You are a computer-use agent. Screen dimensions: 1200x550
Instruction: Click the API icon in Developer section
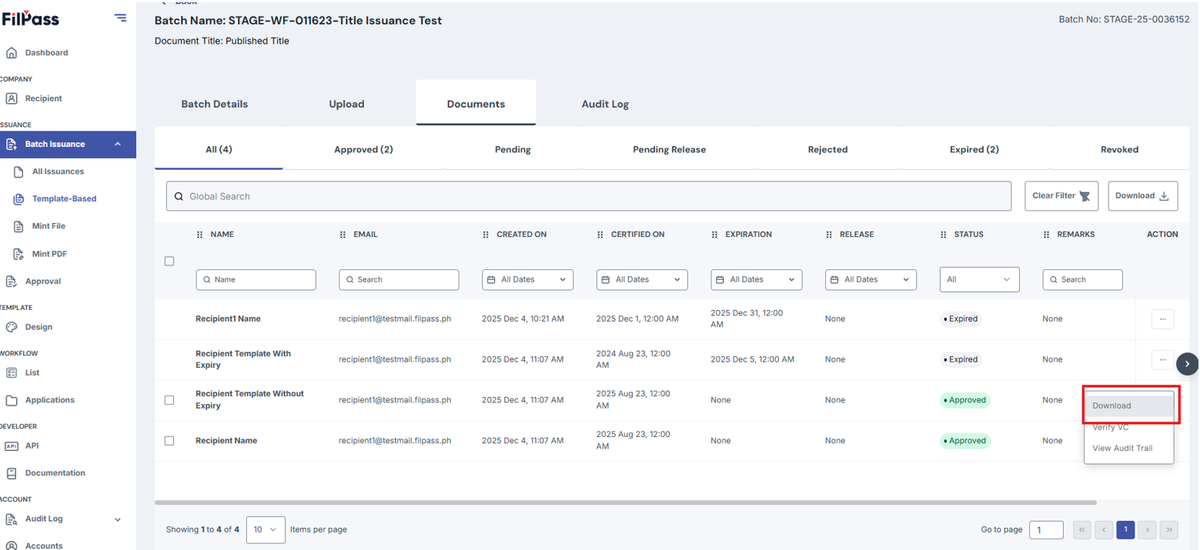coord(11,446)
